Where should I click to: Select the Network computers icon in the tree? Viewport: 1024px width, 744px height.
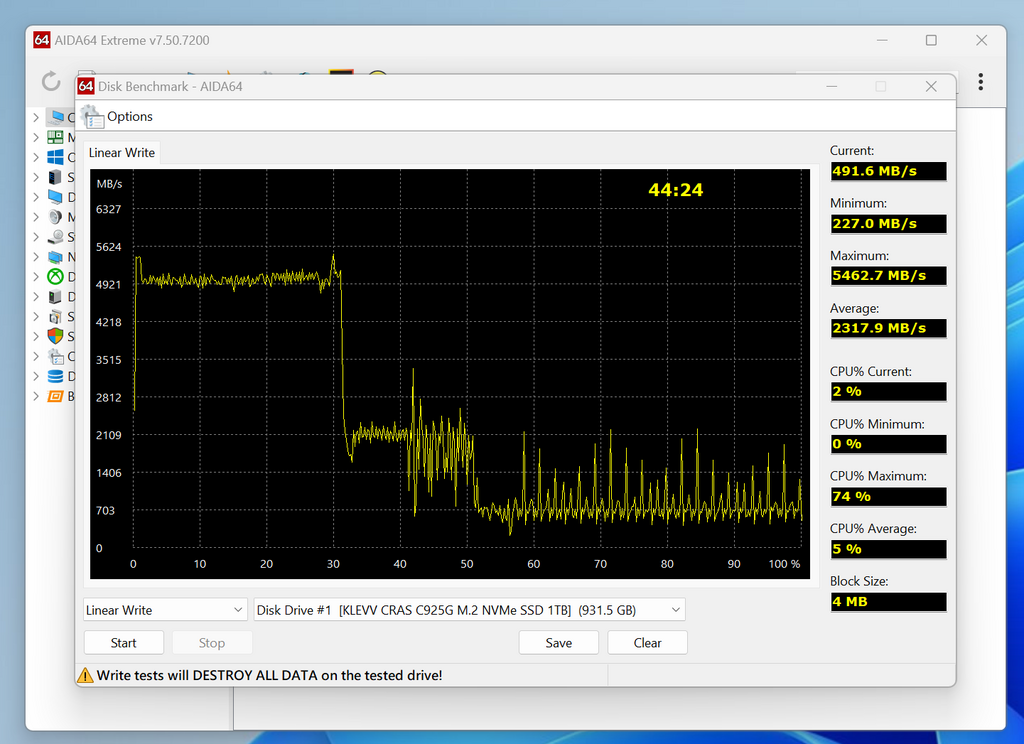click(56, 257)
